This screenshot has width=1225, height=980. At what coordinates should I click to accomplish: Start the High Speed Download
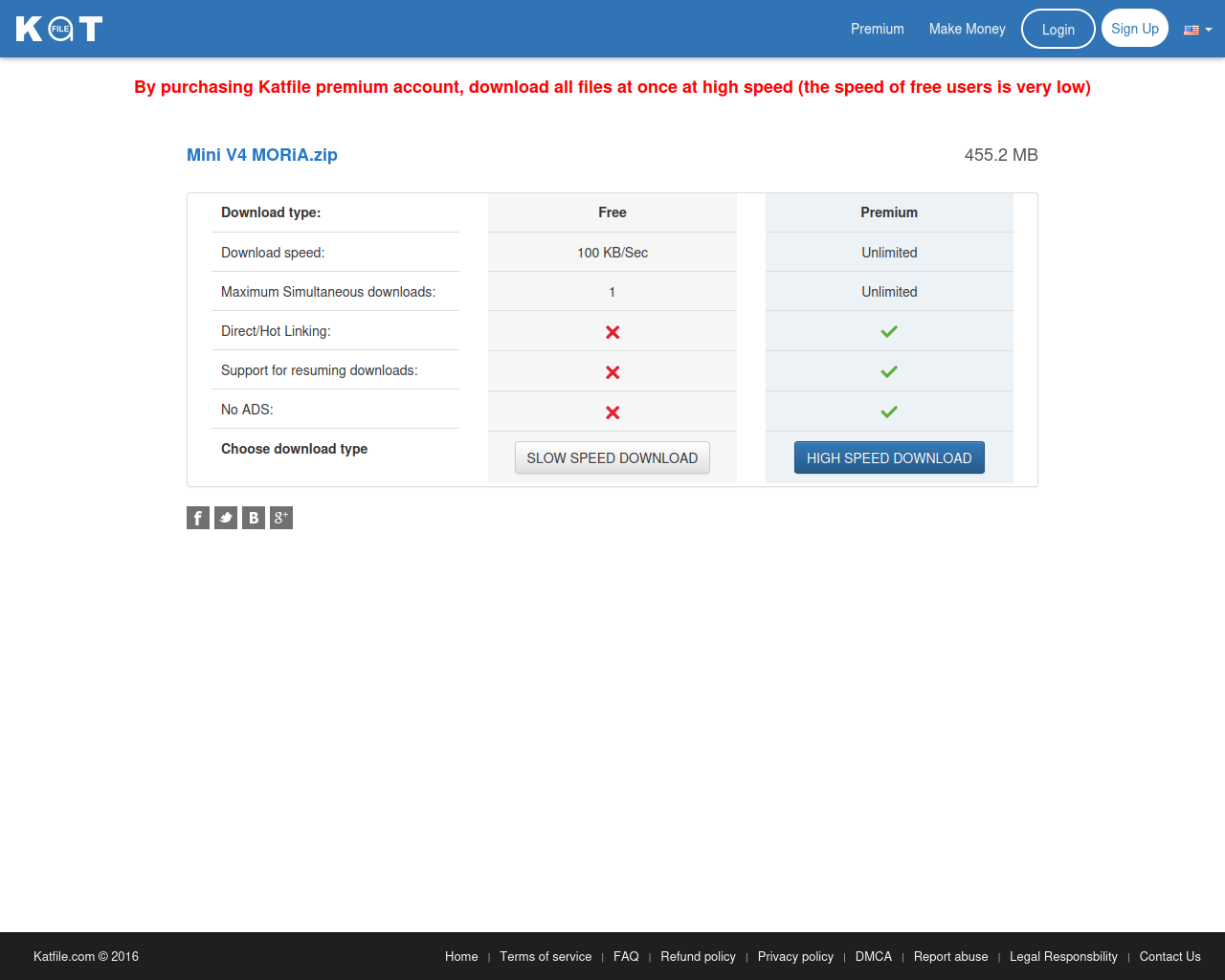coord(889,457)
